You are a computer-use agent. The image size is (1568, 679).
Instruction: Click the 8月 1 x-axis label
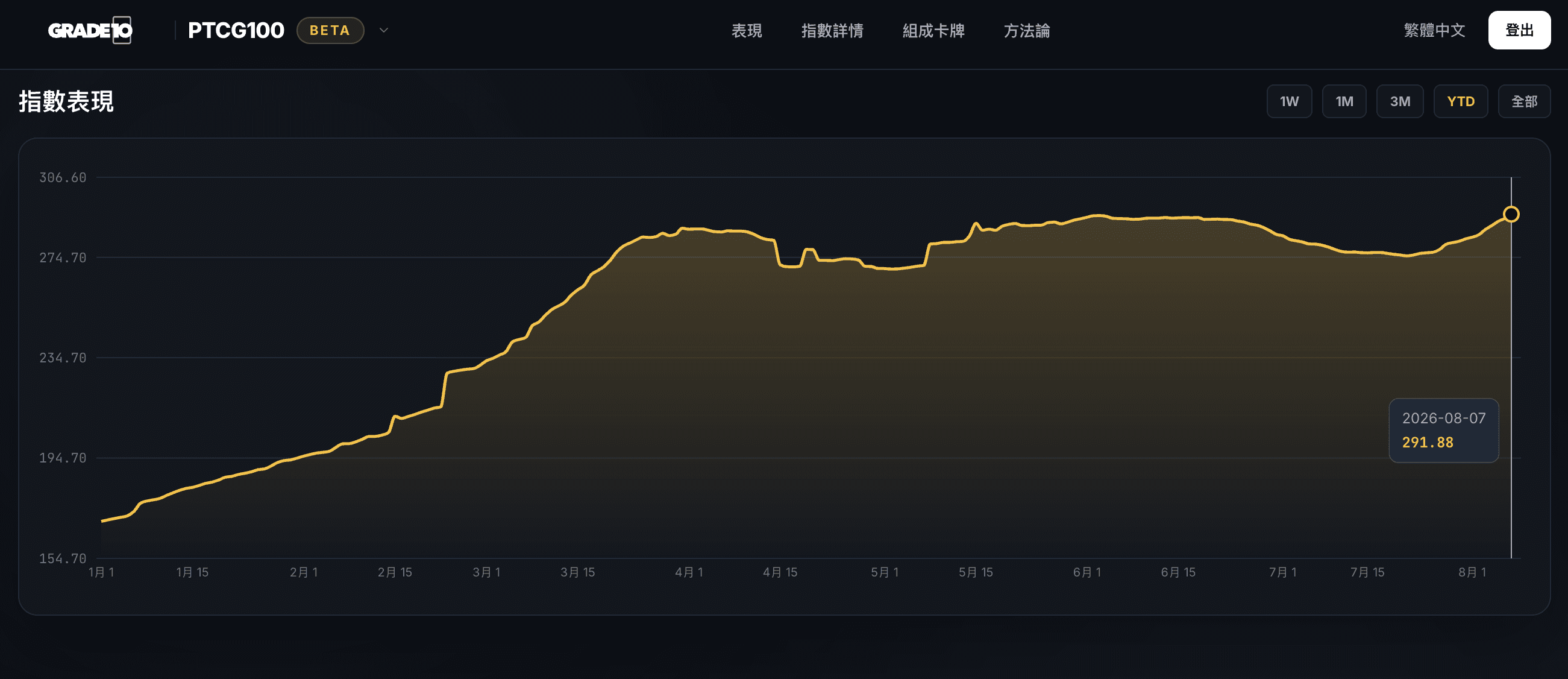(1472, 572)
